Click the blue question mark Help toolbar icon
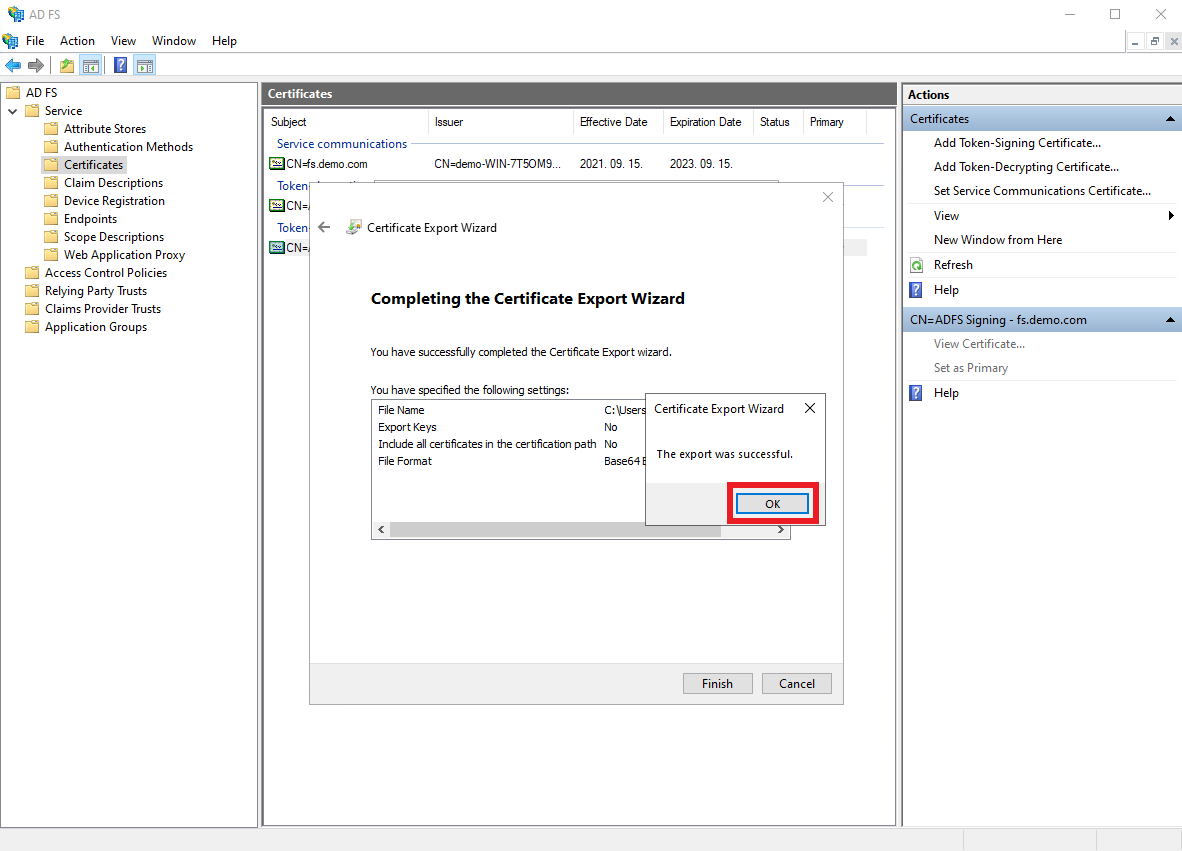 coord(120,66)
